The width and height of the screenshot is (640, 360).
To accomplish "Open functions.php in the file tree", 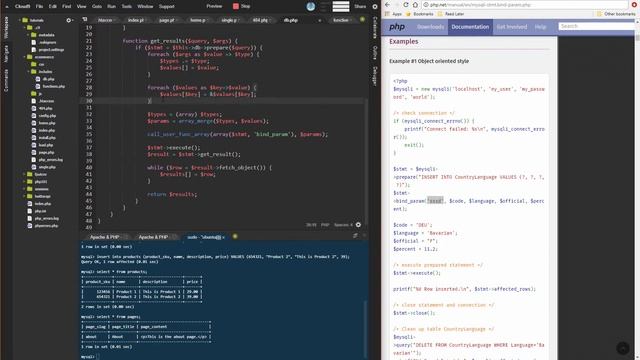I will (x=53, y=86).
